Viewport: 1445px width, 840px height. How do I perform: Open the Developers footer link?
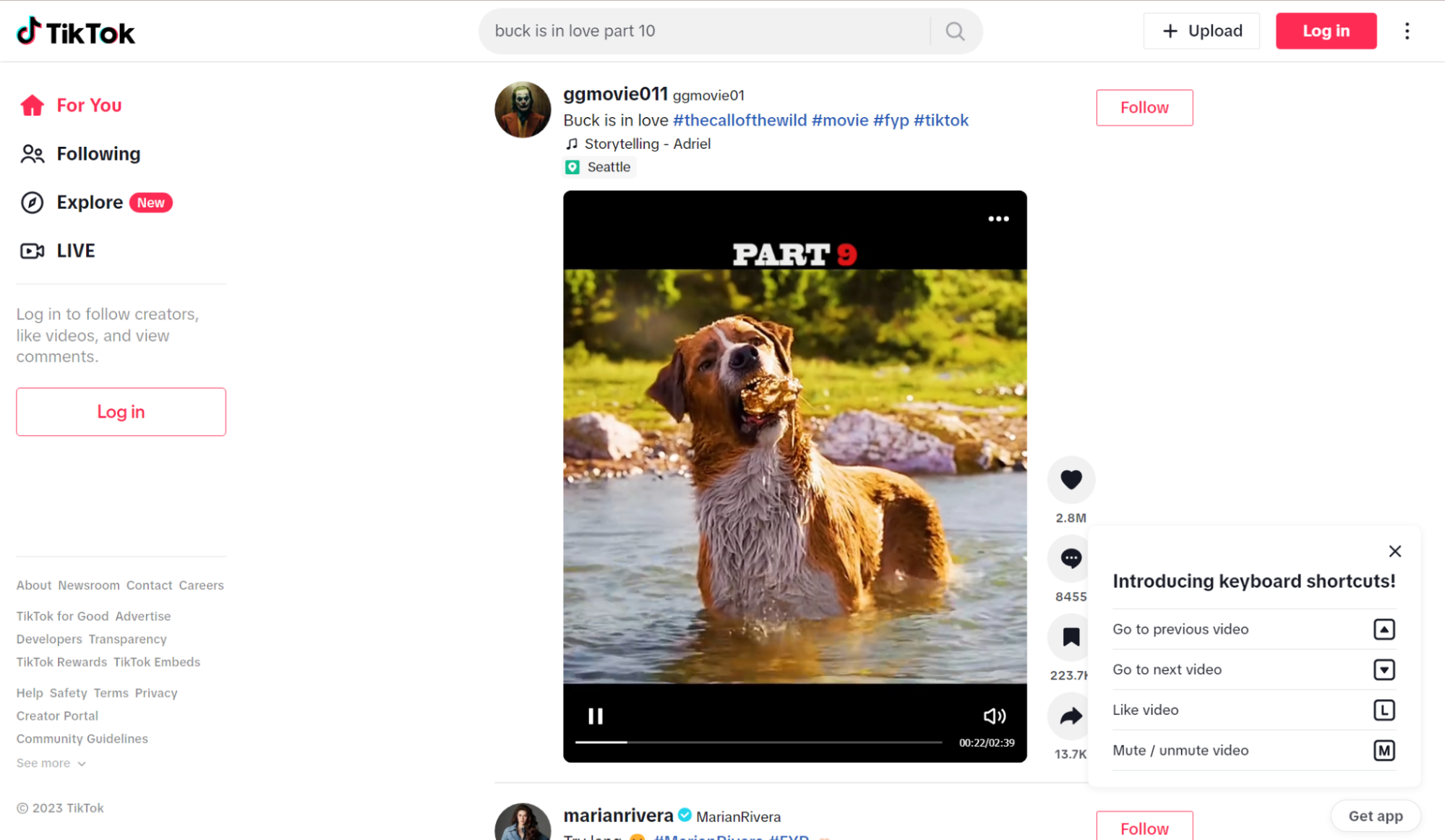(x=49, y=640)
